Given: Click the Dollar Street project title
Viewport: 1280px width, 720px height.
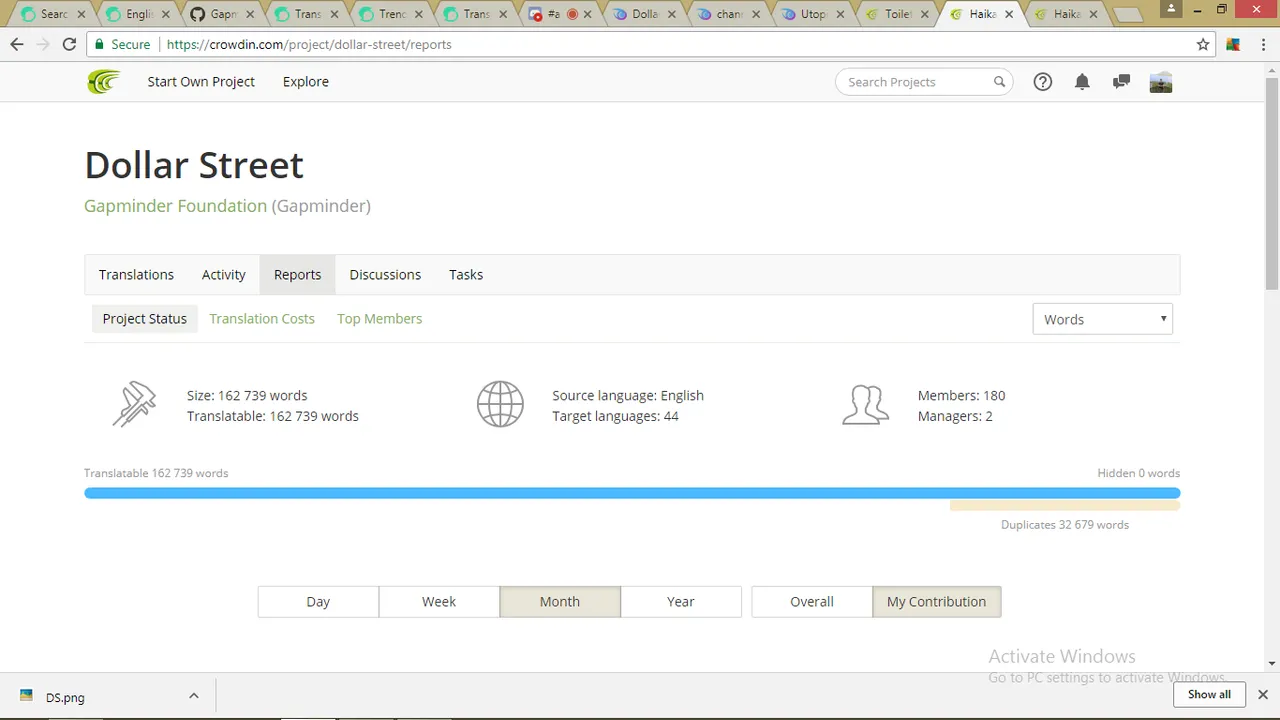Looking at the screenshot, I should click(x=194, y=165).
